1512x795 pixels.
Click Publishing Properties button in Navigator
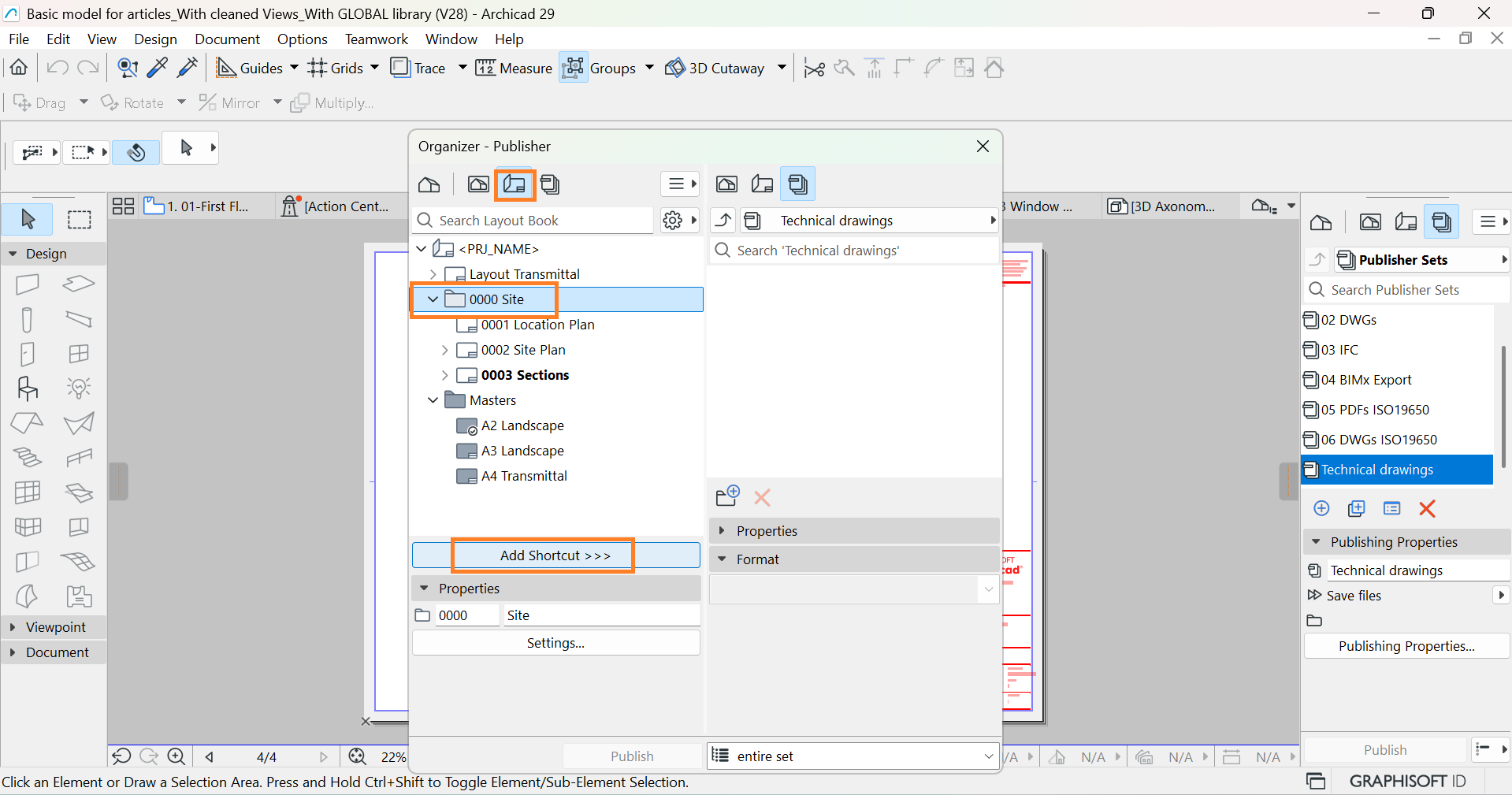coord(1406,646)
